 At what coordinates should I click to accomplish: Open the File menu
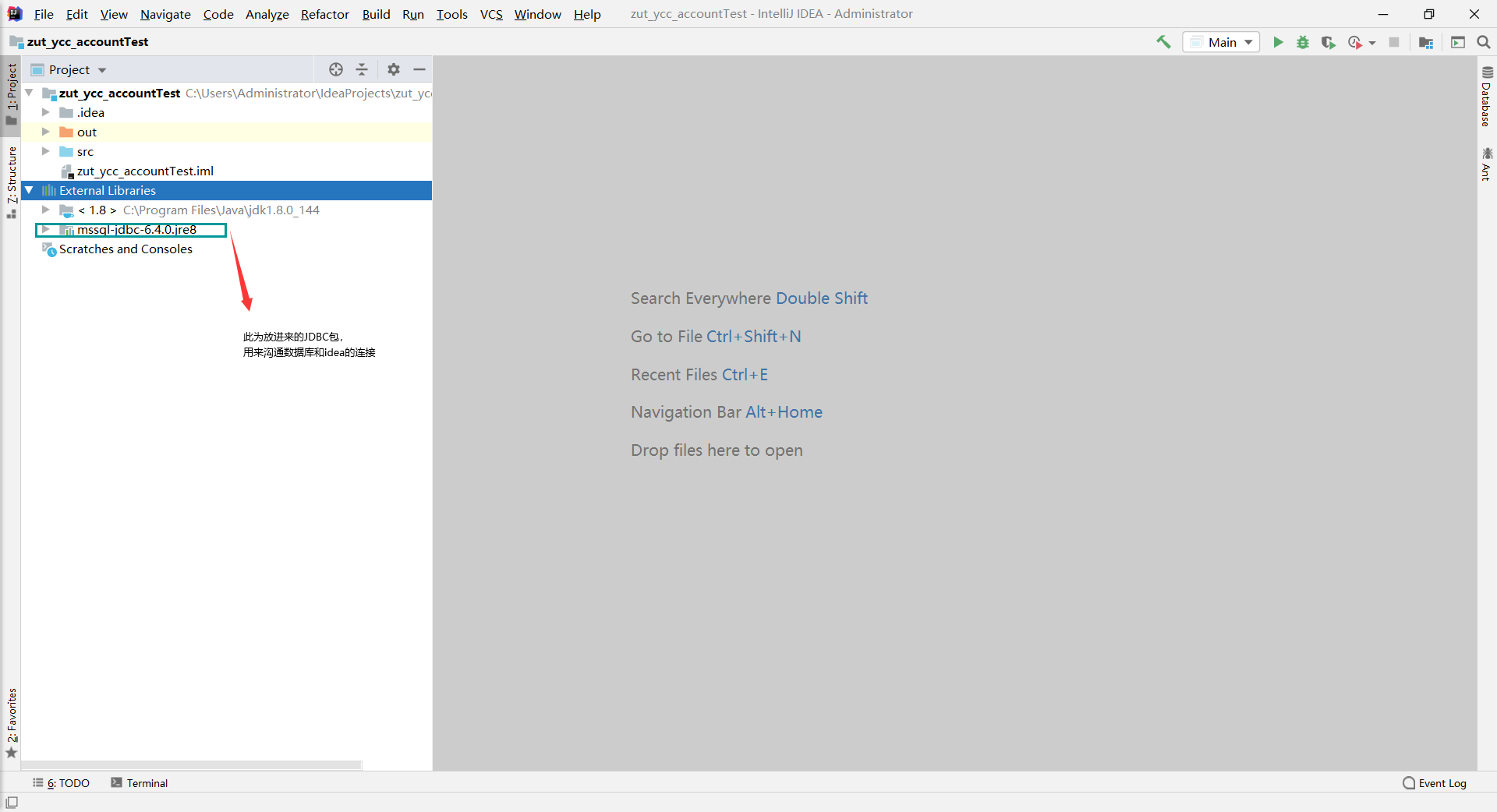44,14
